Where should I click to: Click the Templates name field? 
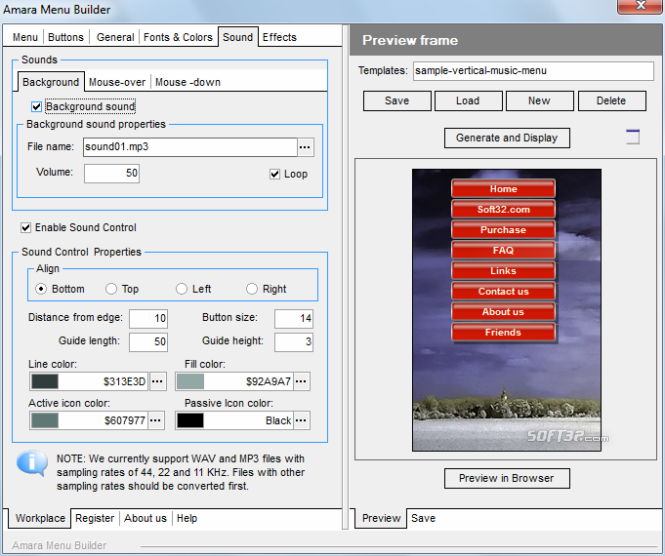coord(534,71)
